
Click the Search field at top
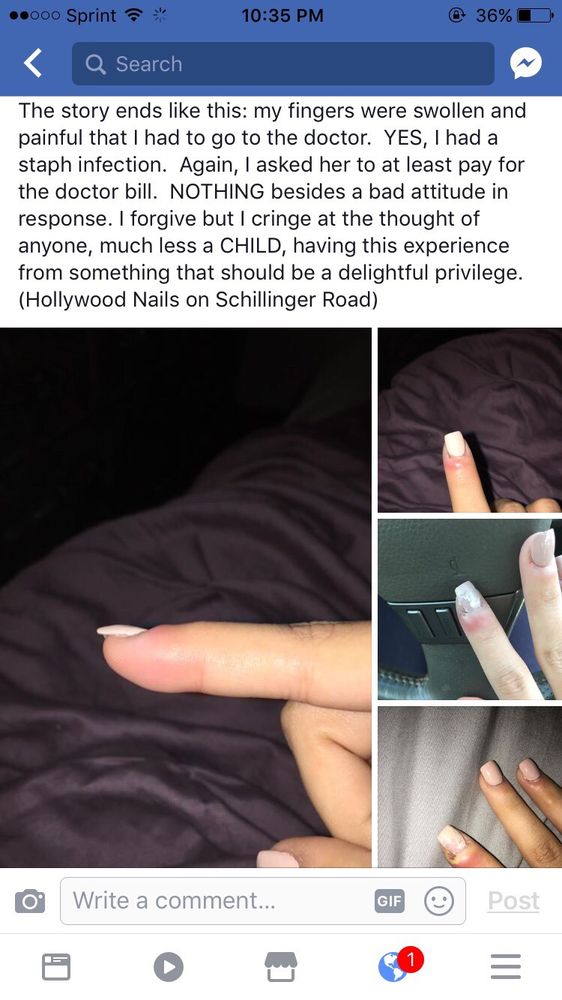click(x=283, y=64)
